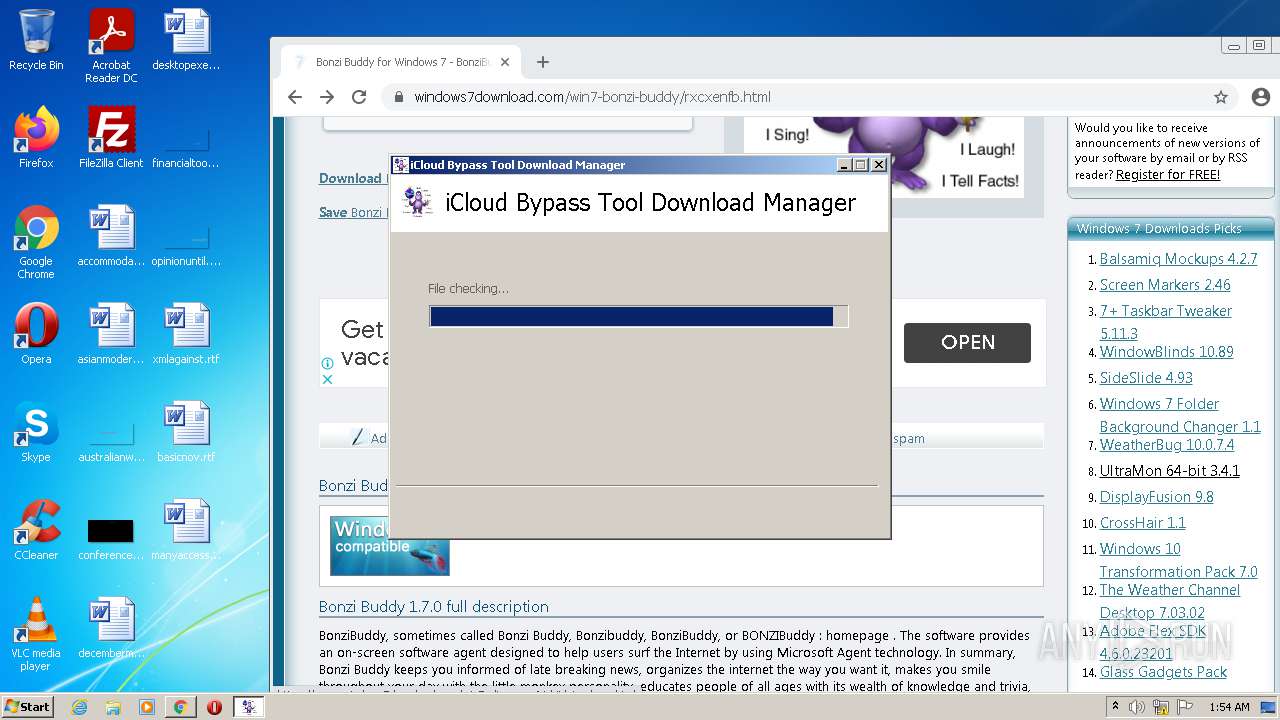
Task: Click the Windows compatible badge image
Action: click(389, 545)
